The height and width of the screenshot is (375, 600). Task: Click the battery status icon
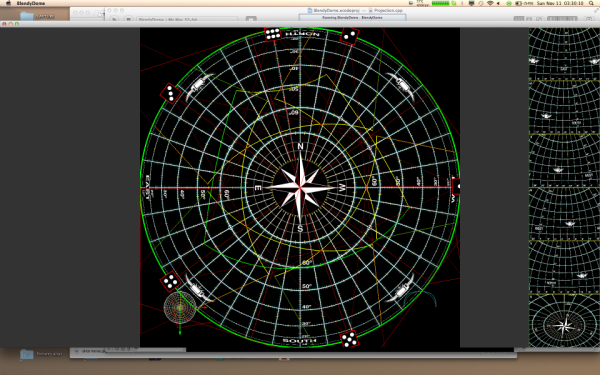click(518, 3)
